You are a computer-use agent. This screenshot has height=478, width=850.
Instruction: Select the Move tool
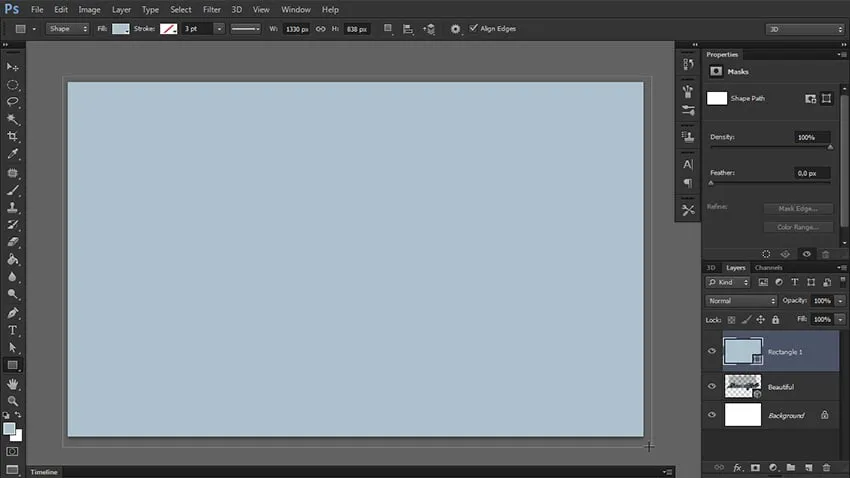(x=13, y=67)
